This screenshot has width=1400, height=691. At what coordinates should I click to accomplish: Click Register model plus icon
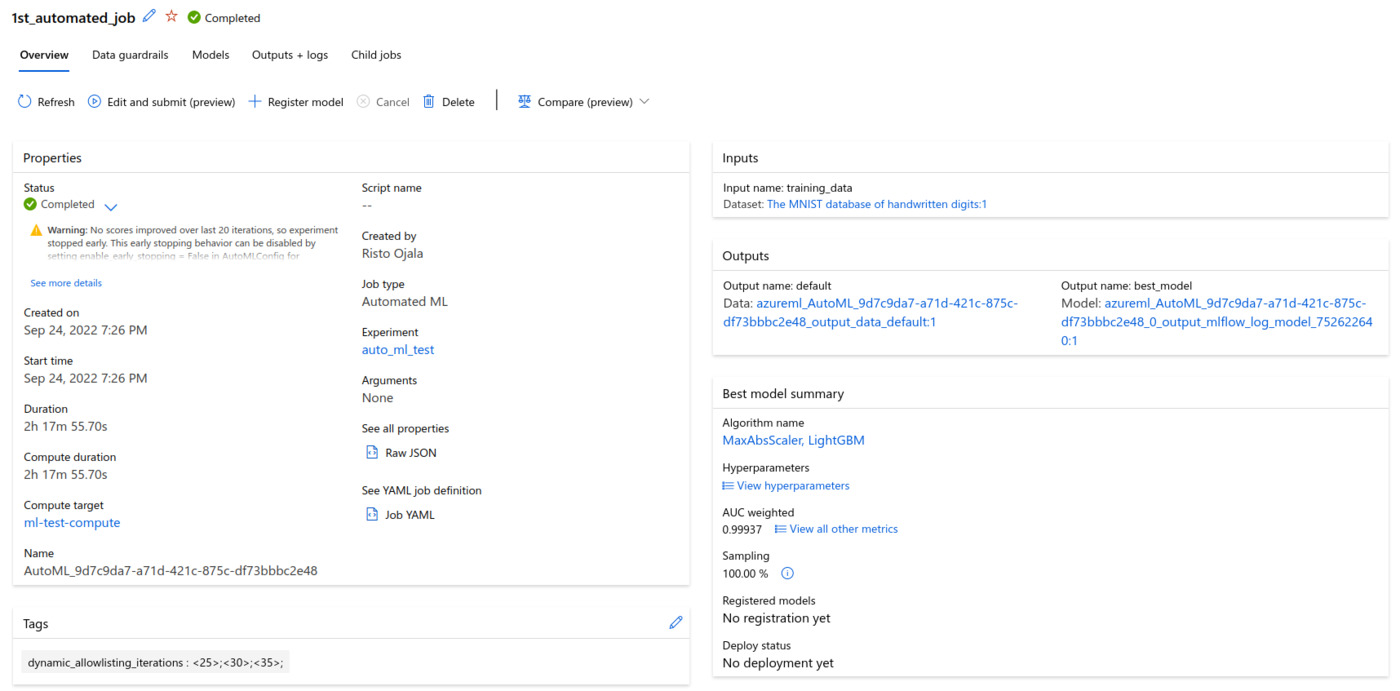tap(254, 102)
